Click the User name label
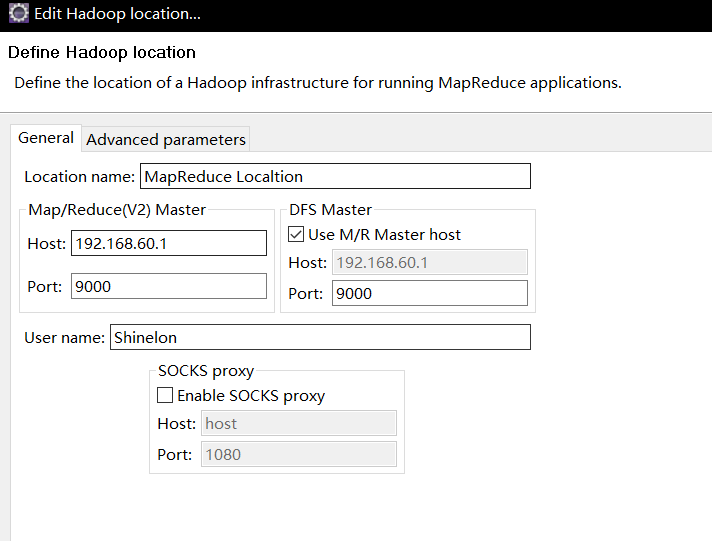 coord(64,338)
